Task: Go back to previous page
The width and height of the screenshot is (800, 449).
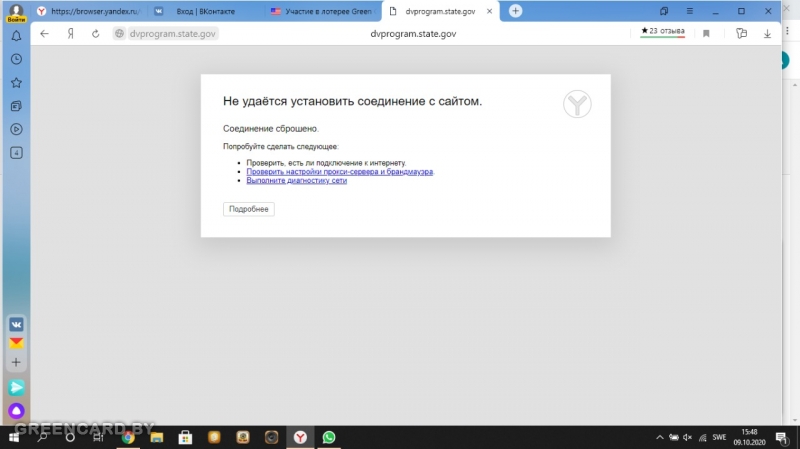Action: pyautogui.click(x=44, y=33)
